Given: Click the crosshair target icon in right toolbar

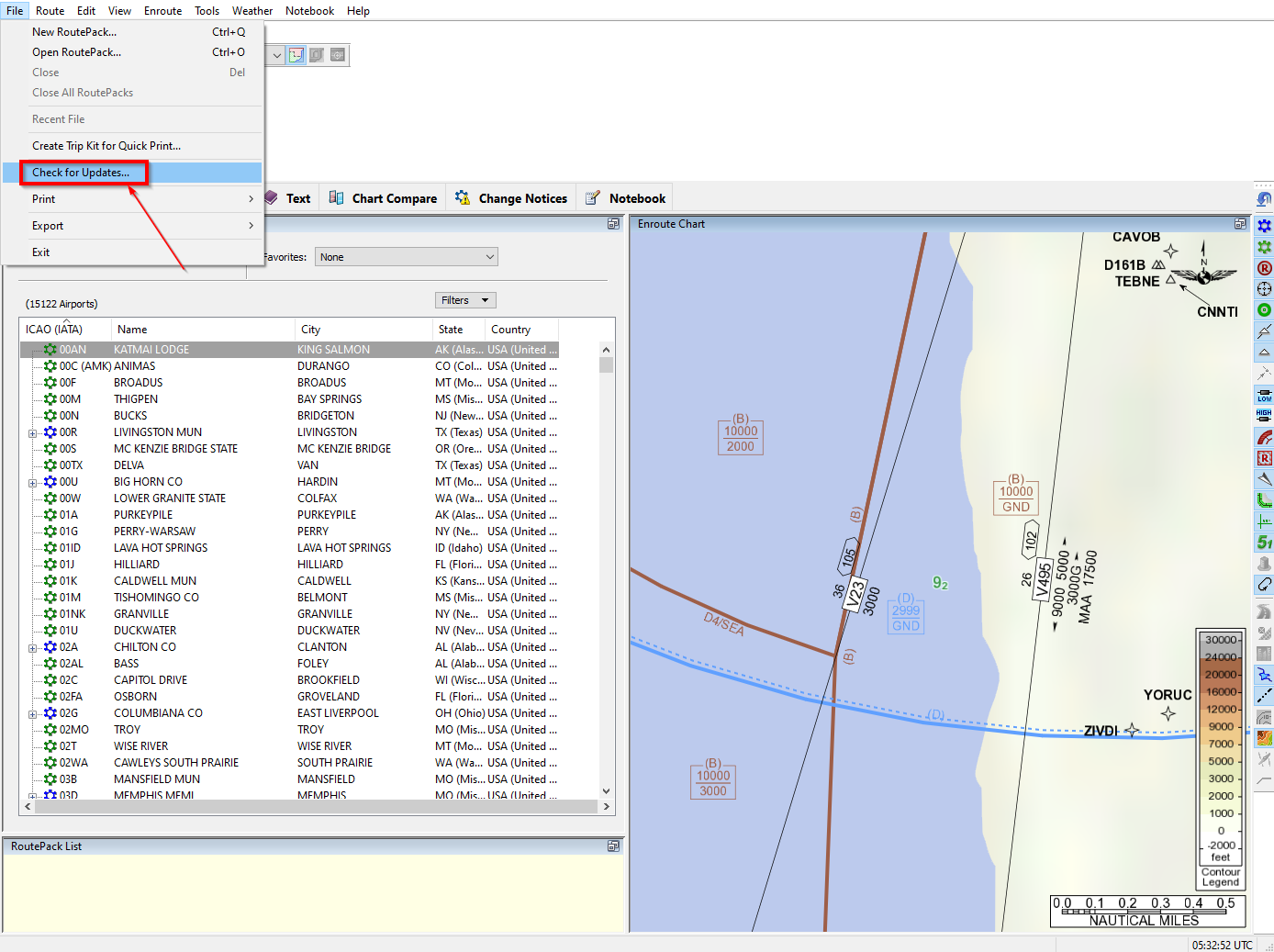Looking at the screenshot, I should [x=1264, y=289].
